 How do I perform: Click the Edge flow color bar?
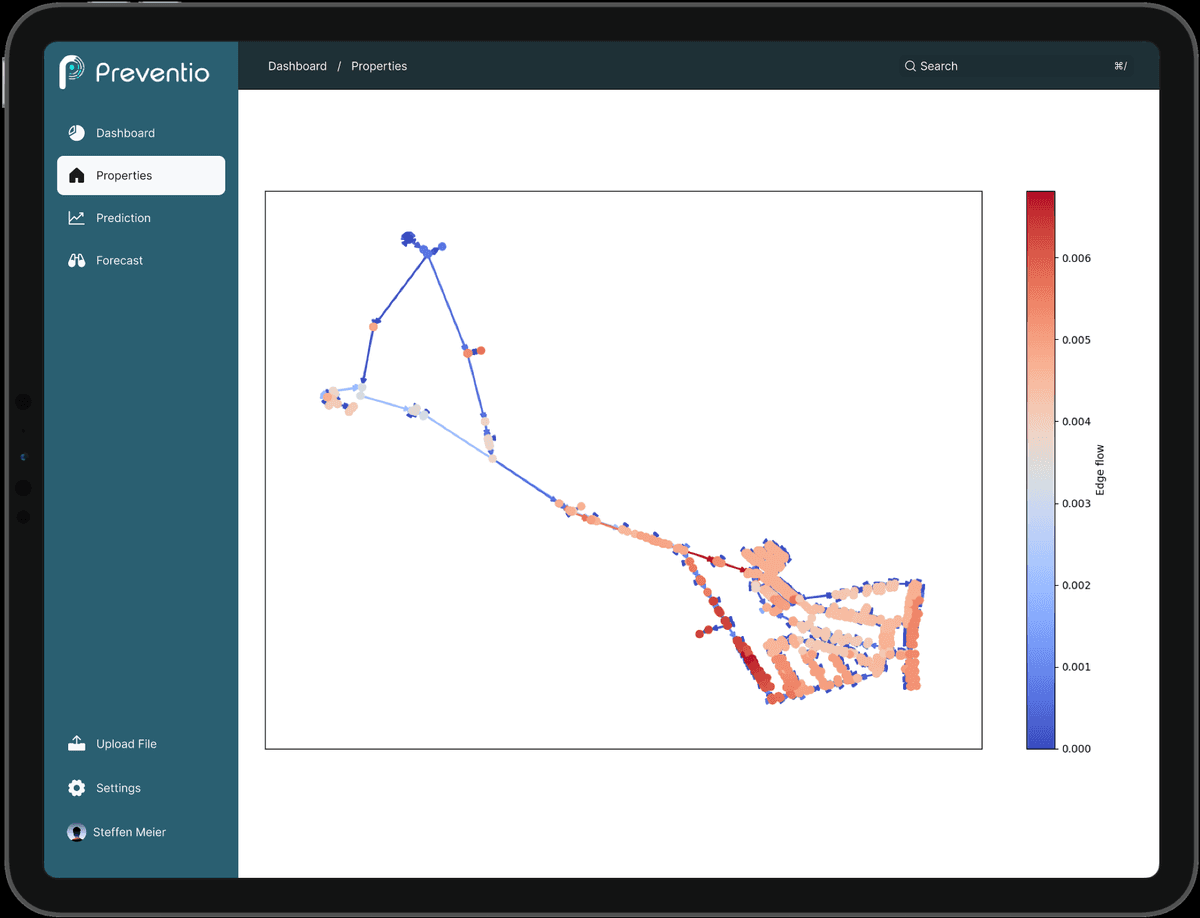[1040, 469]
